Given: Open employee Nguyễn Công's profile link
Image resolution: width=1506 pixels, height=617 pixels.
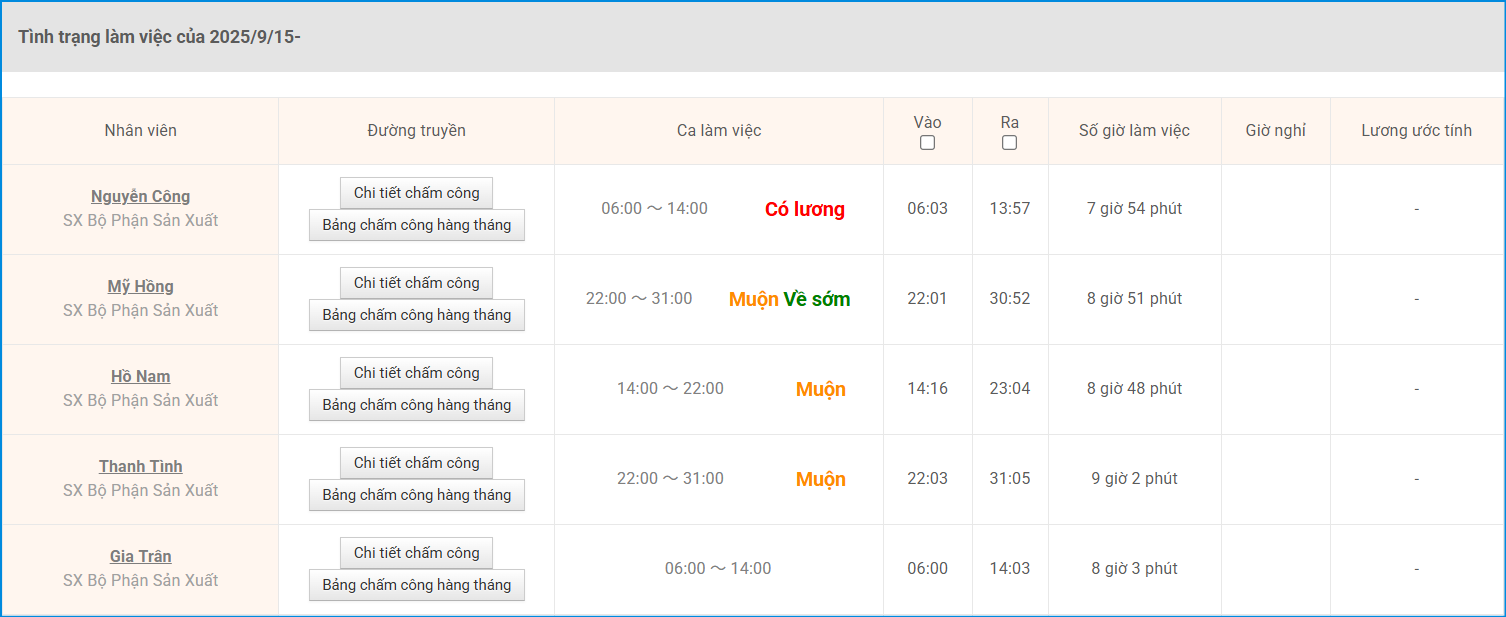Looking at the screenshot, I should (140, 196).
